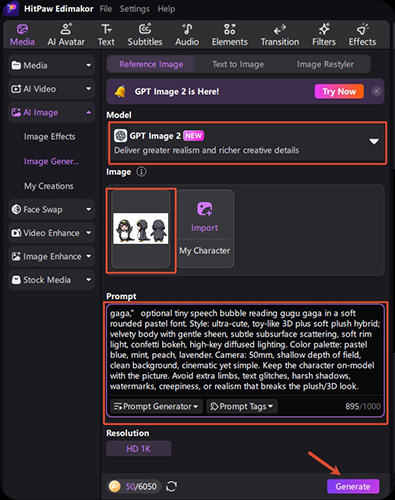
Task: Expand the Image Enhance sidebar section
Action: [52, 256]
